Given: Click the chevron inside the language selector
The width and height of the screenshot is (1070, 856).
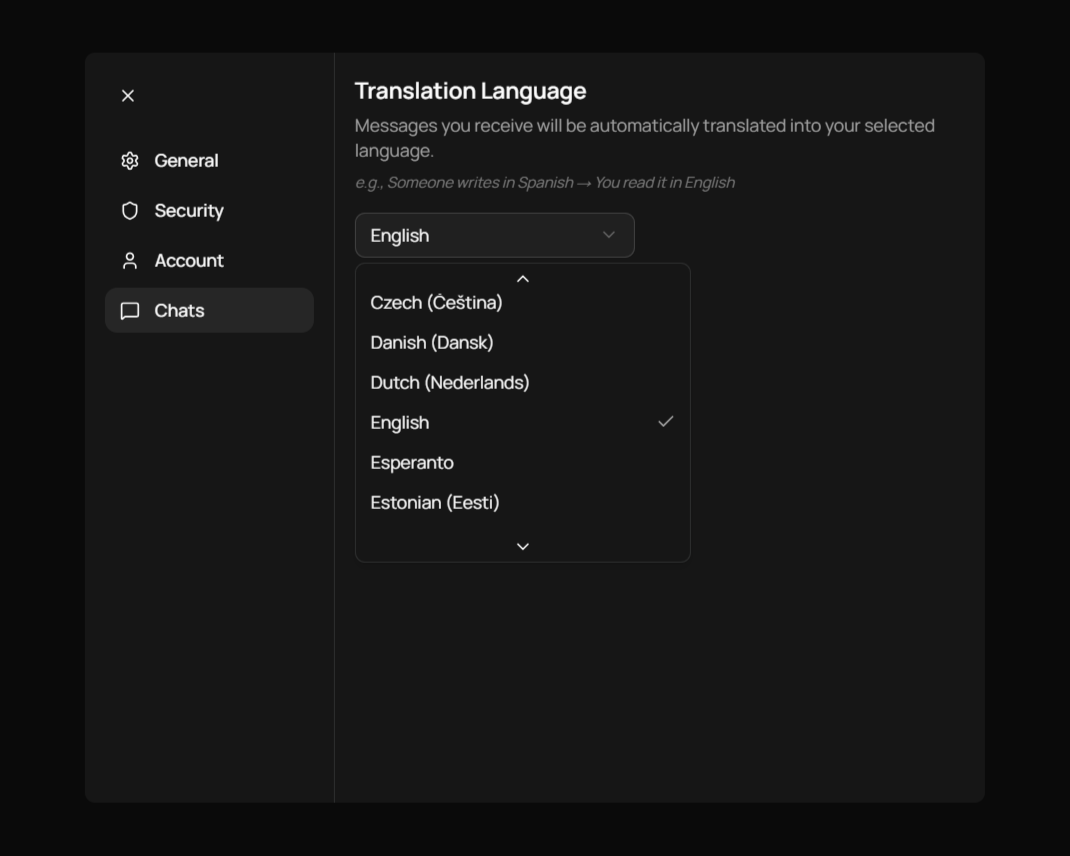Looking at the screenshot, I should click(x=608, y=235).
